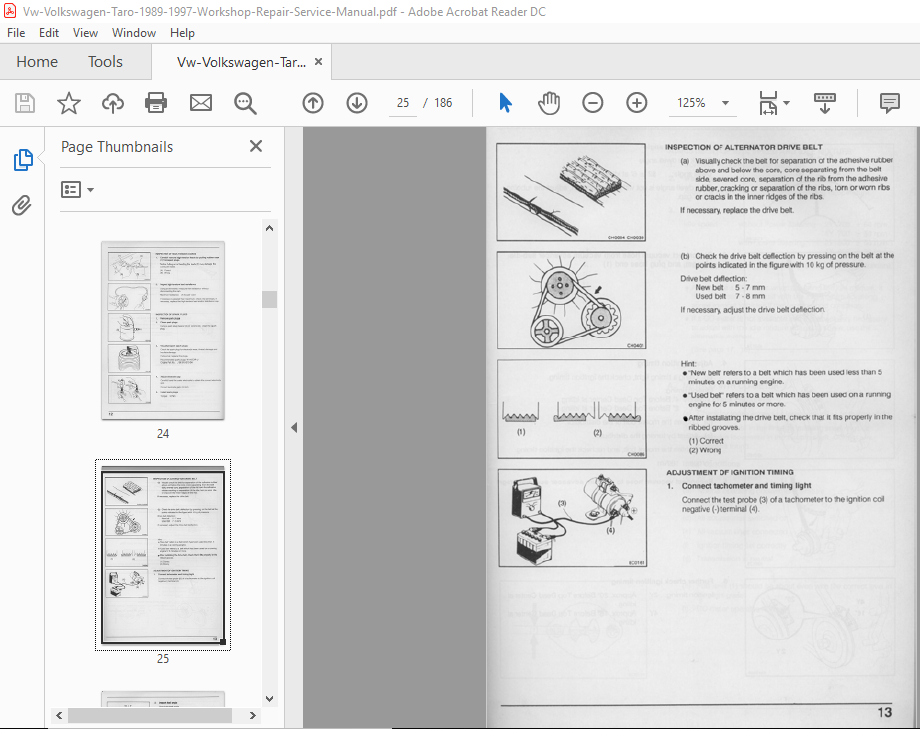Click the "186" total pages text
Image resolution: width=920 pixels, height=729 pixels.
(x=443, y=103)
